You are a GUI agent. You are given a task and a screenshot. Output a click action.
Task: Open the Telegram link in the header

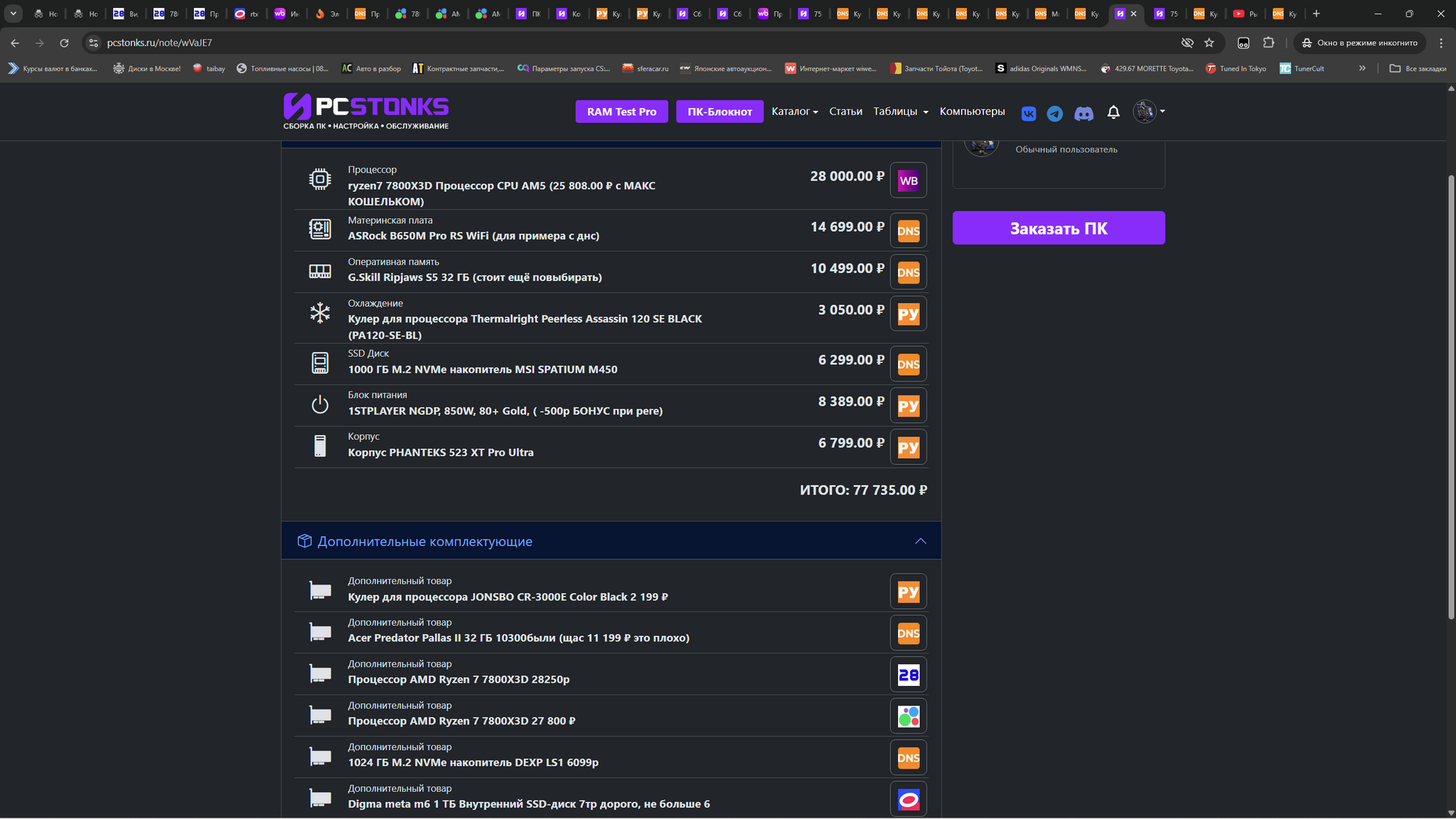coord(1054,113)
